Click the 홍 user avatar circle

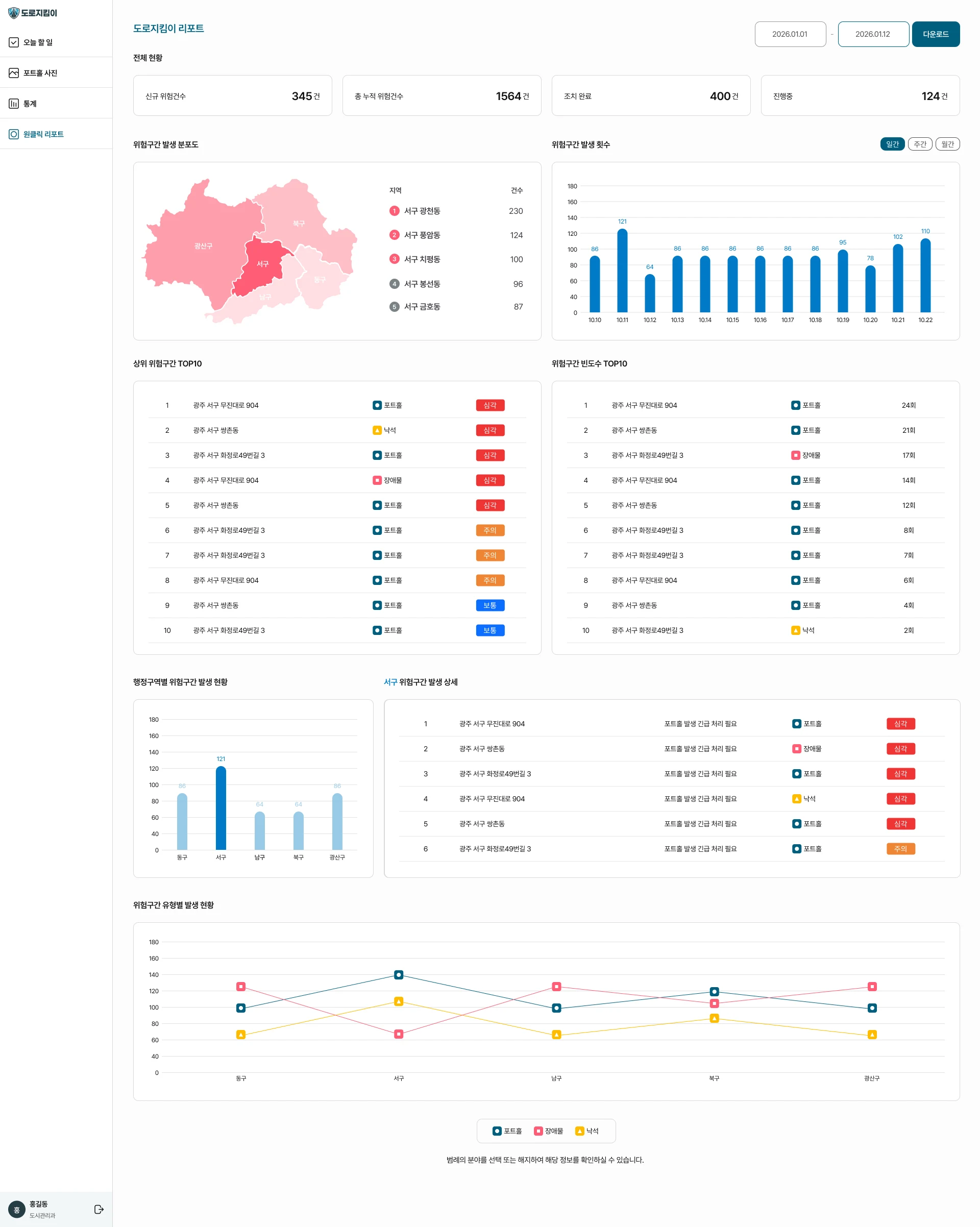click(16, 1210)
